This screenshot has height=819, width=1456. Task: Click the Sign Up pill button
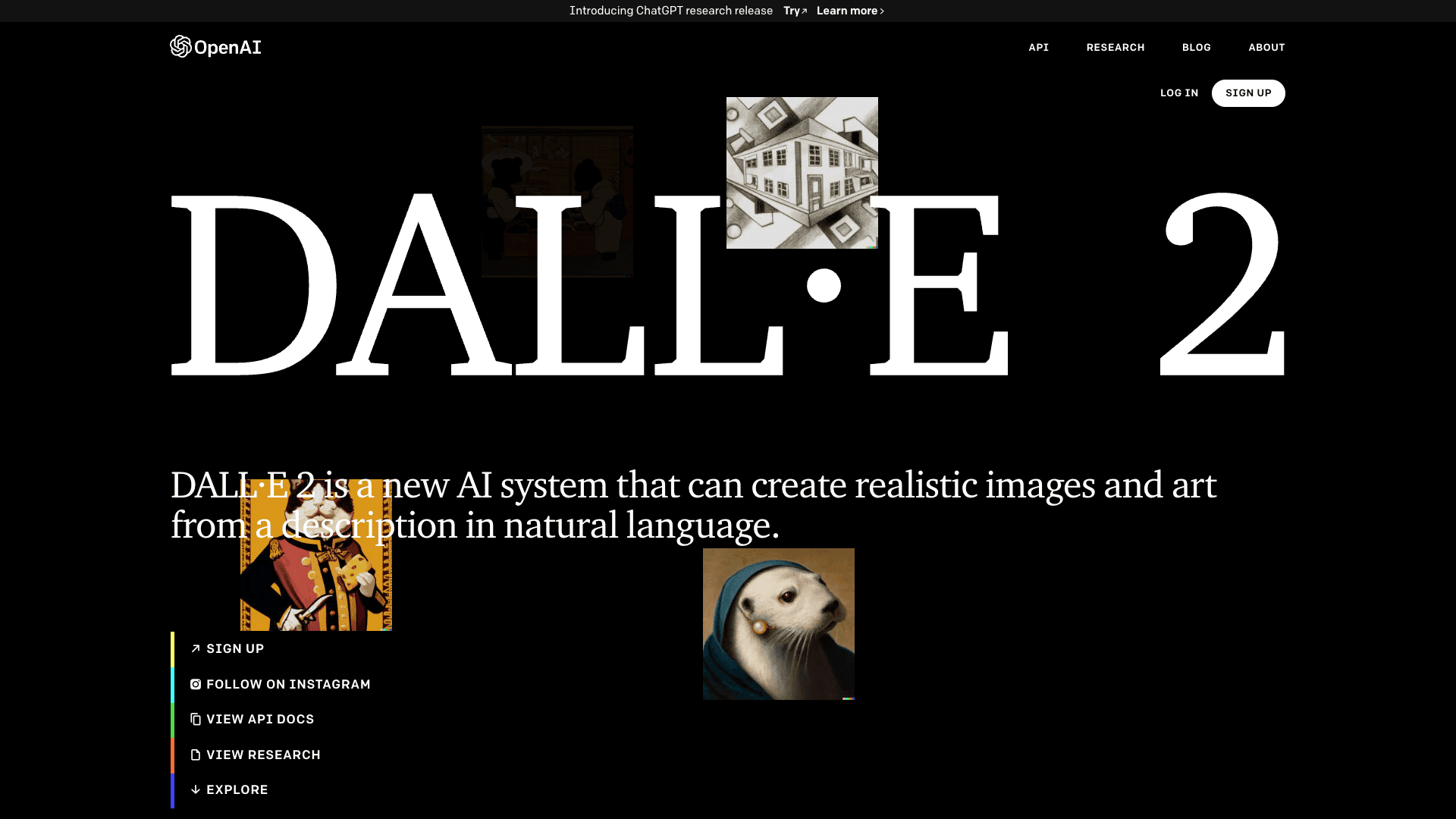[x=1248, y=93]
